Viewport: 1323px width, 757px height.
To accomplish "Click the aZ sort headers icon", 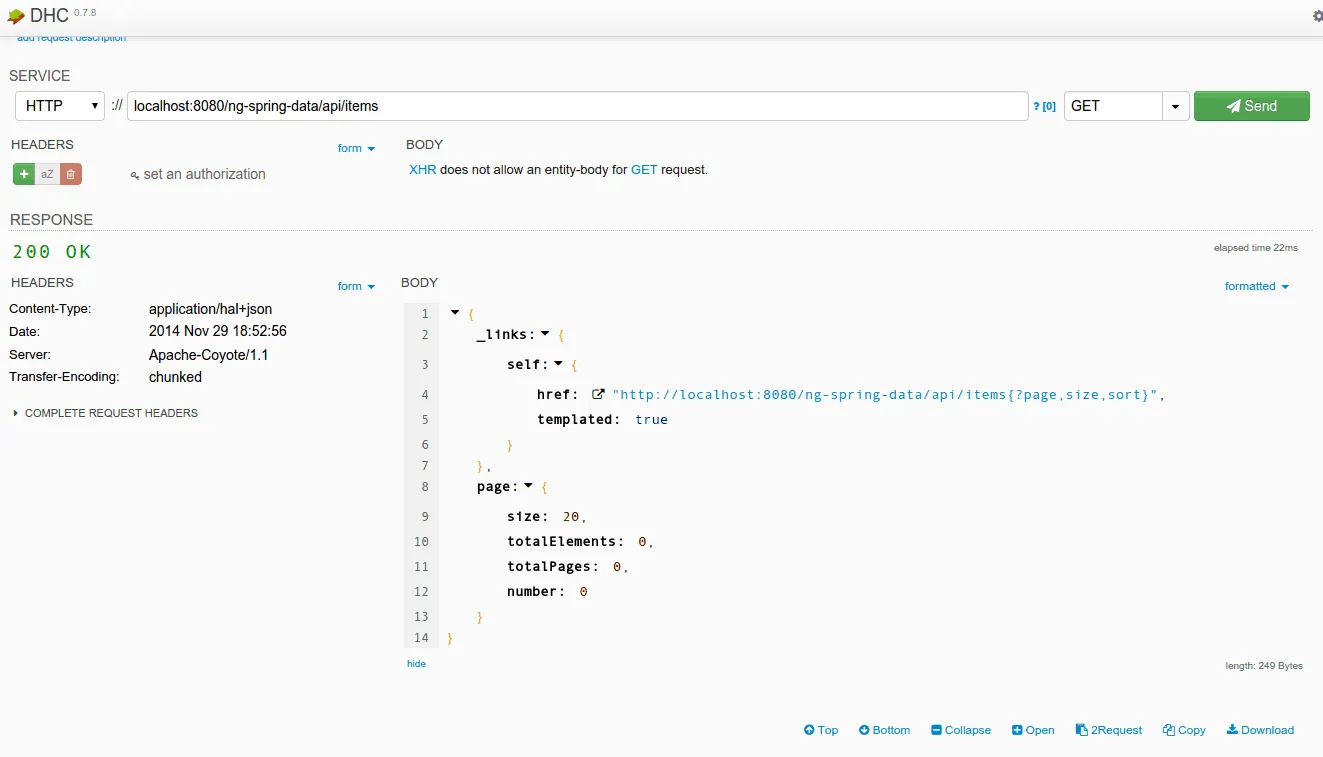I will pyautogui.click(x=47, y=174).
